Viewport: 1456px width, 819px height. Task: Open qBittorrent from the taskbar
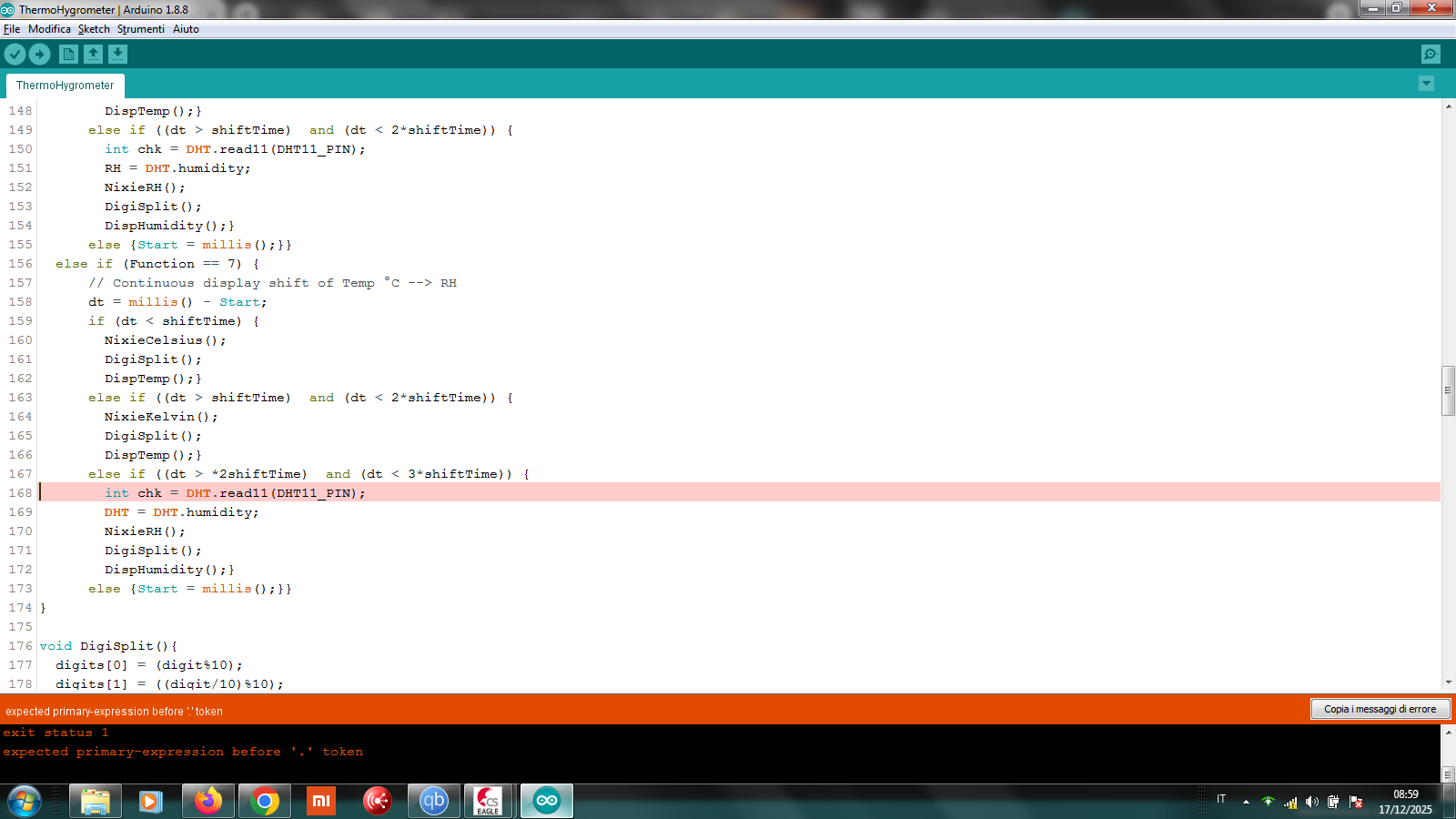click(x=433, y=801)
